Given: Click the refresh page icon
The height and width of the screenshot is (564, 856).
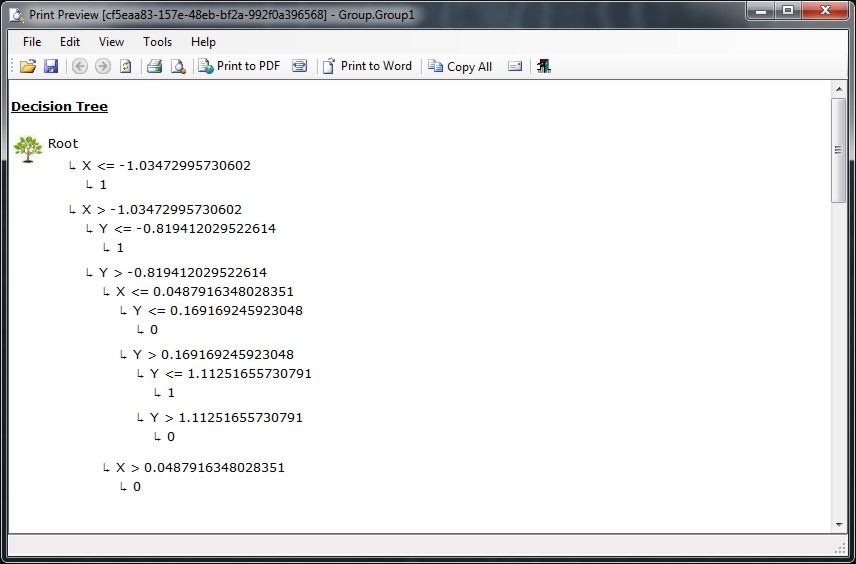Looking at the screenshot, I should [126, 67].
